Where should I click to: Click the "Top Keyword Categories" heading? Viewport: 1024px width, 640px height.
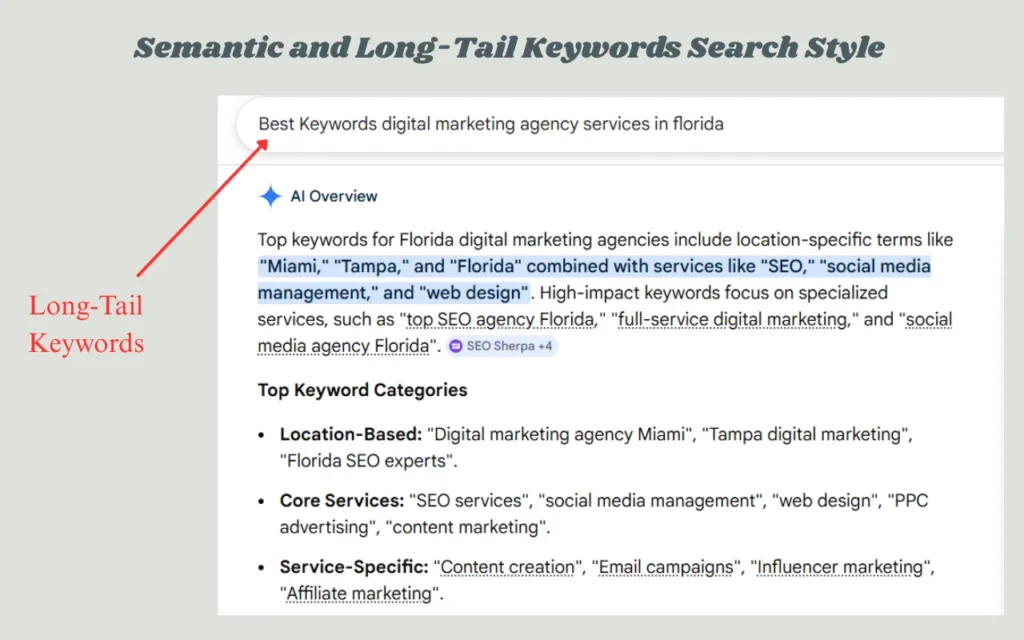tap(362, 390)
